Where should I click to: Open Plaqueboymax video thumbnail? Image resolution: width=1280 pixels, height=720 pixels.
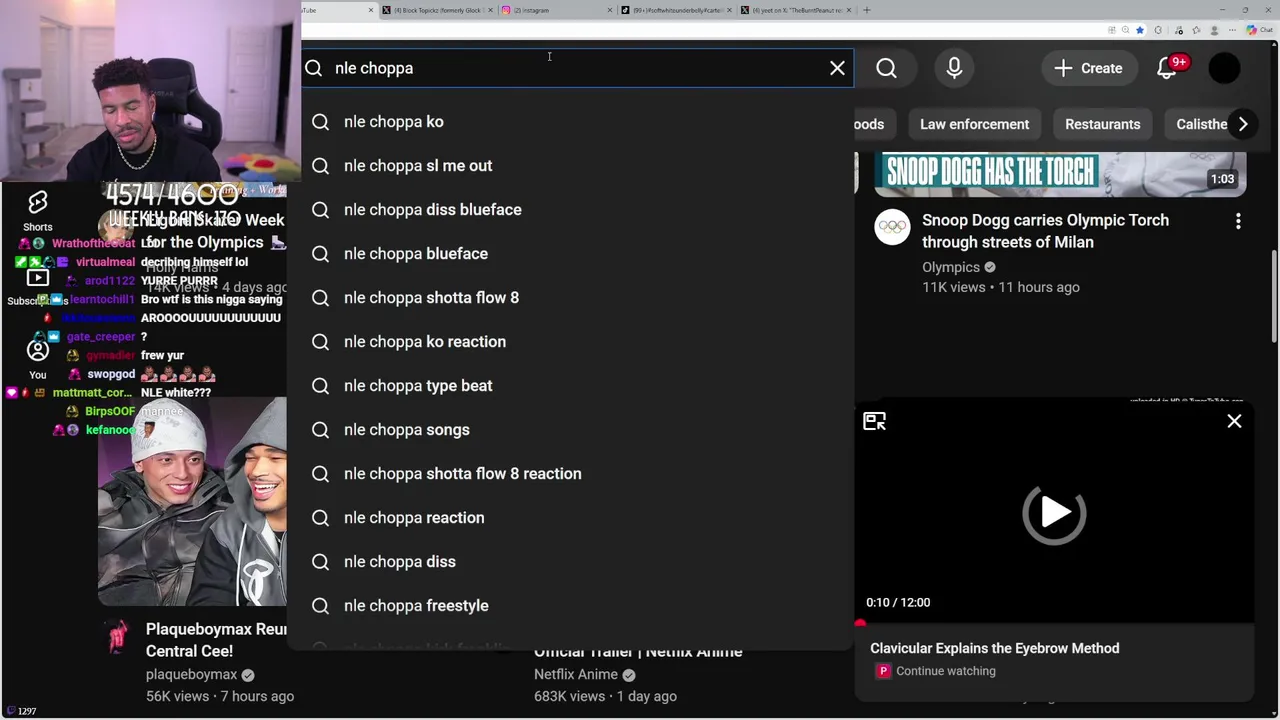click(192, 503)
